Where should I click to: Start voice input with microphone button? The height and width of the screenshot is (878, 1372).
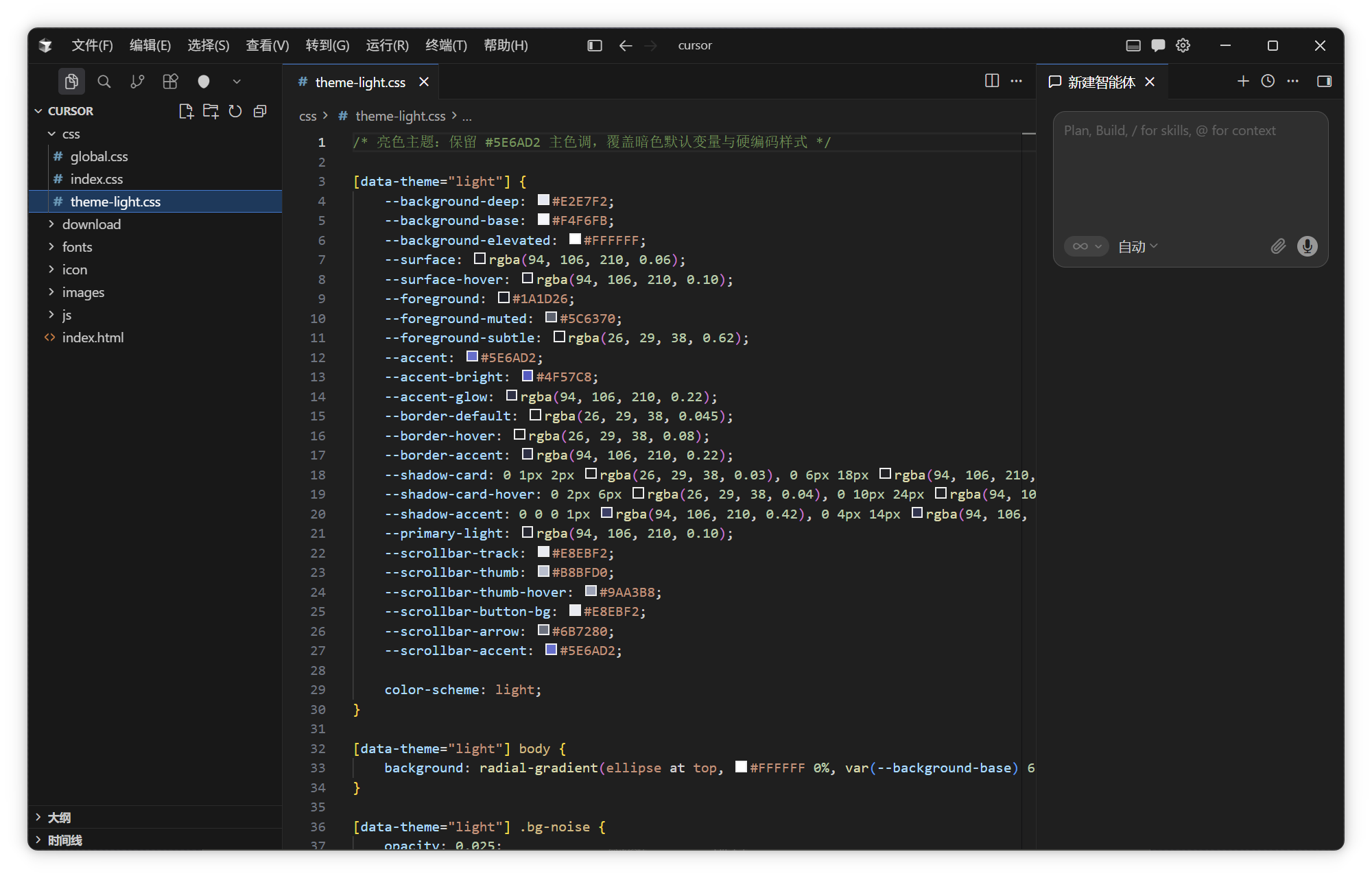click(x=1308, y=246)
